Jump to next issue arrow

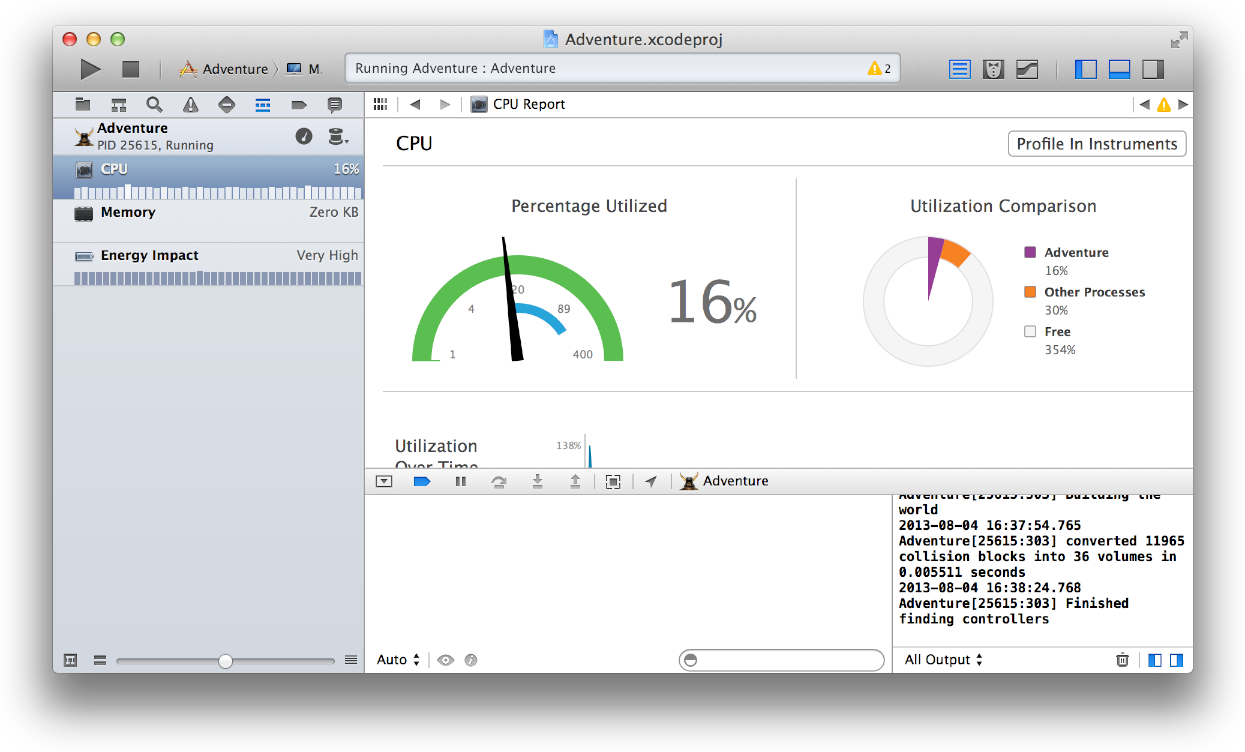(x=1183, y=104)
